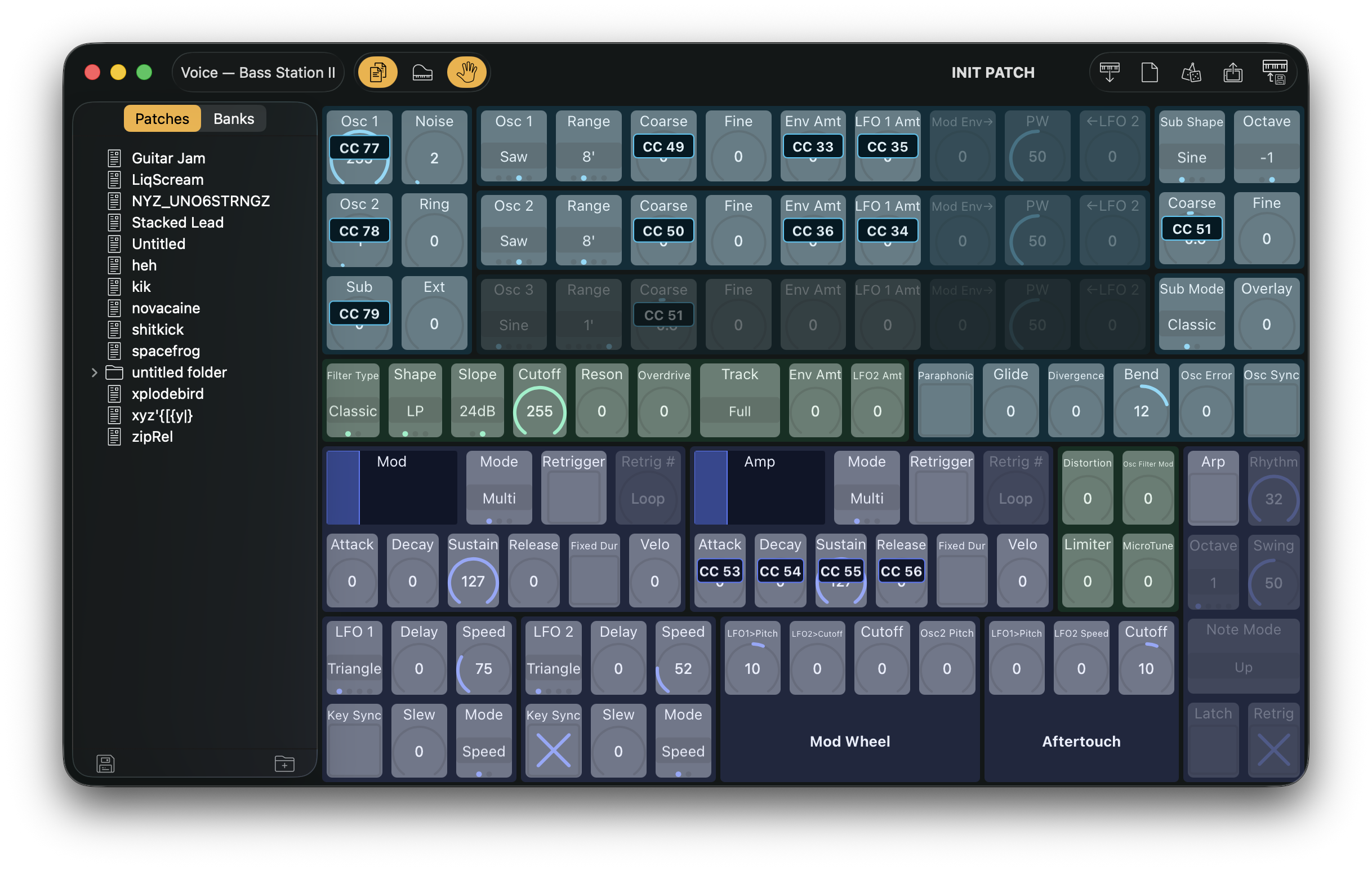
Task: Toggle the patch browser sidebar icon
Action: (x=377, y=72)
